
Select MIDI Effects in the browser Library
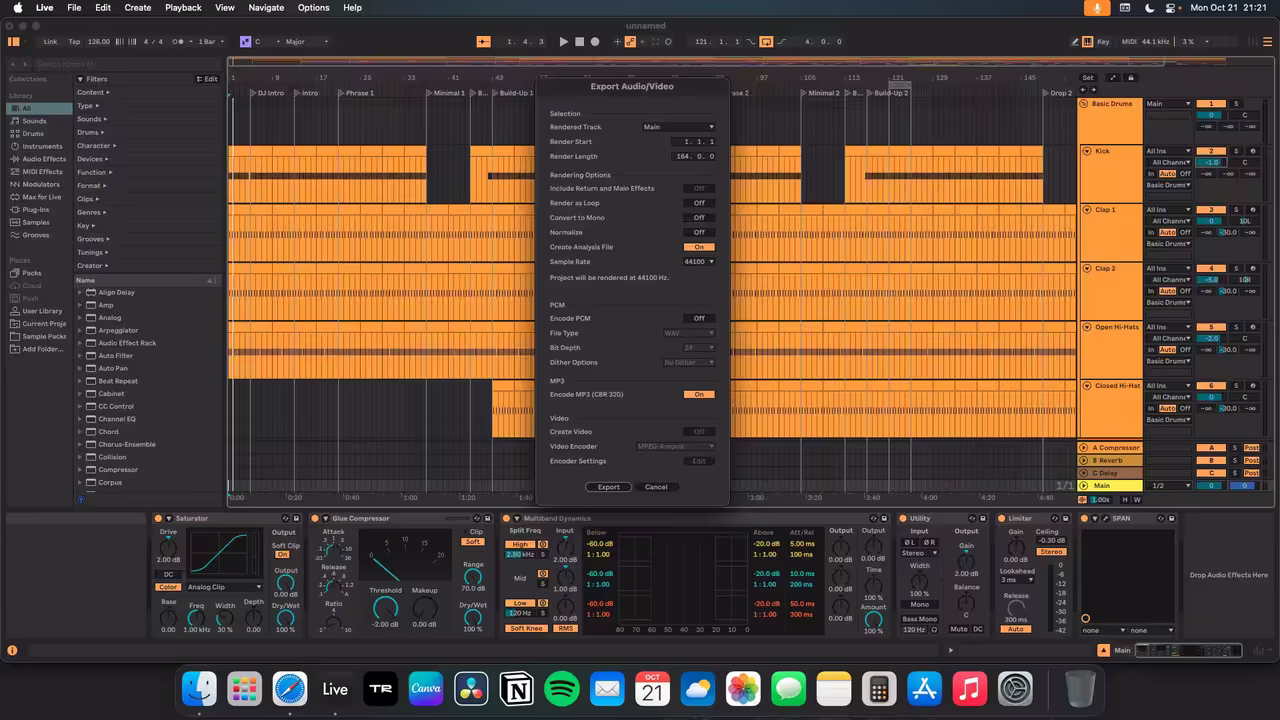point(42,172)
